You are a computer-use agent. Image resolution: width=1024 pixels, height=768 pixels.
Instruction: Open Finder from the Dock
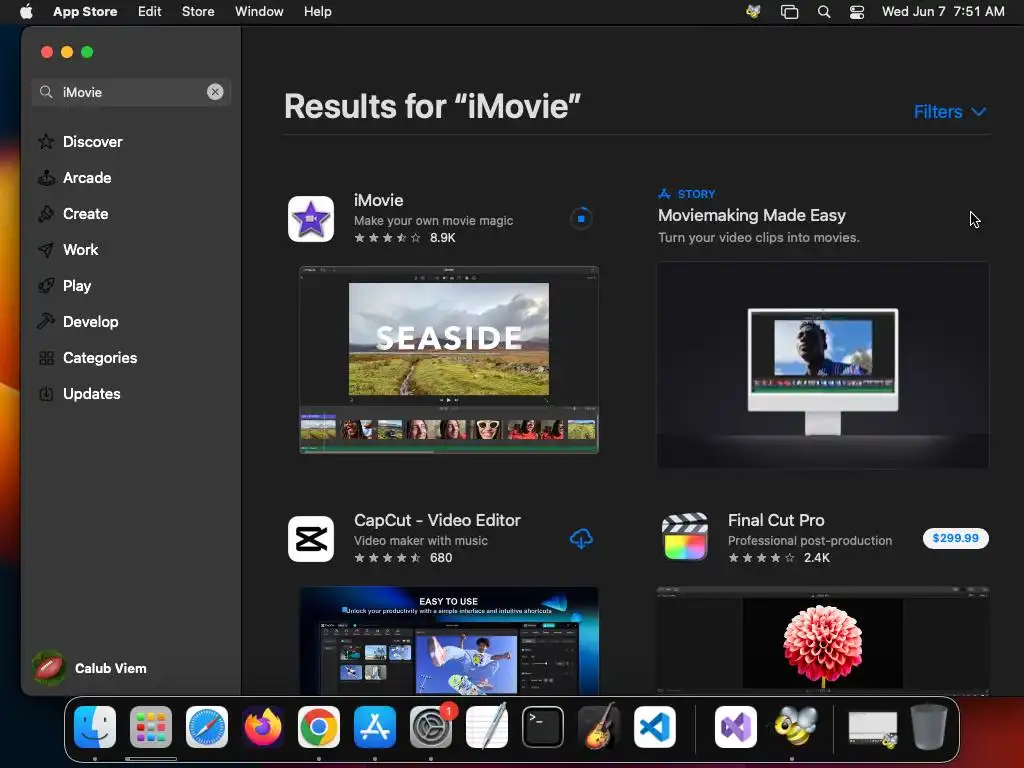[x=95, y=727]
